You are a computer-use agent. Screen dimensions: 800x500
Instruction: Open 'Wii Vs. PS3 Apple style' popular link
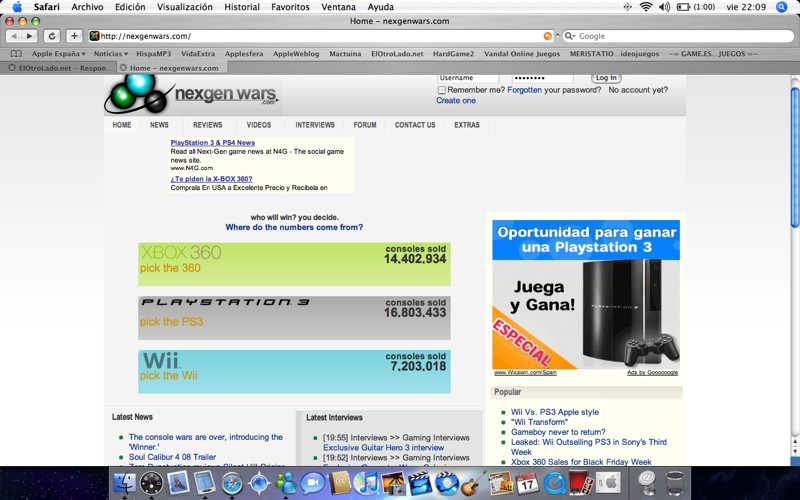coord(555,412)
